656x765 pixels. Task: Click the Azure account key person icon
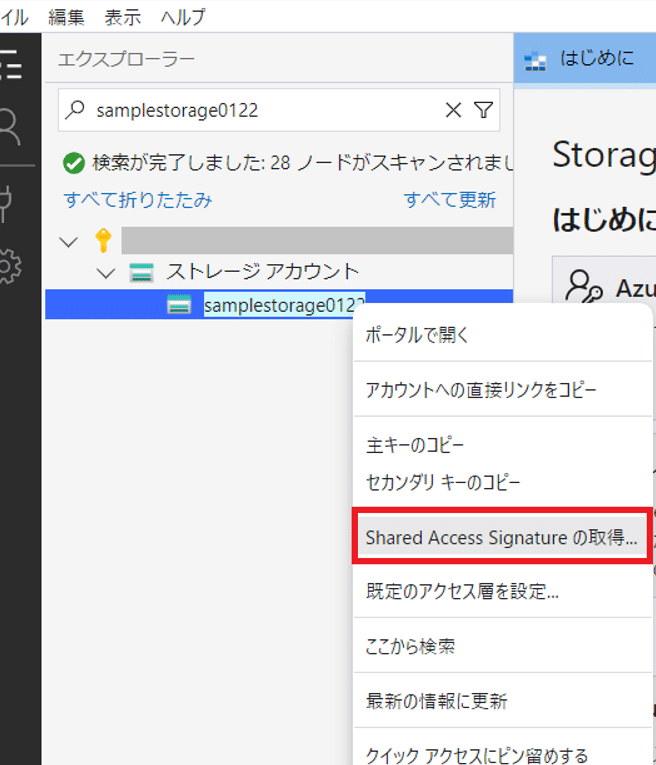click(583, 287)
